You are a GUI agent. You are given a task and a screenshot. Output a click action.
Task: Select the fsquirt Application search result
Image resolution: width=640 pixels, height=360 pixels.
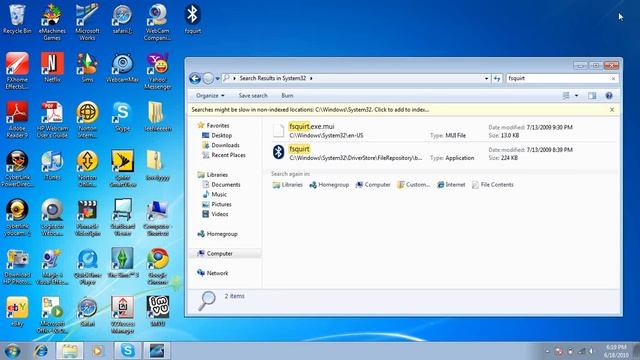[x=443, y=153]
